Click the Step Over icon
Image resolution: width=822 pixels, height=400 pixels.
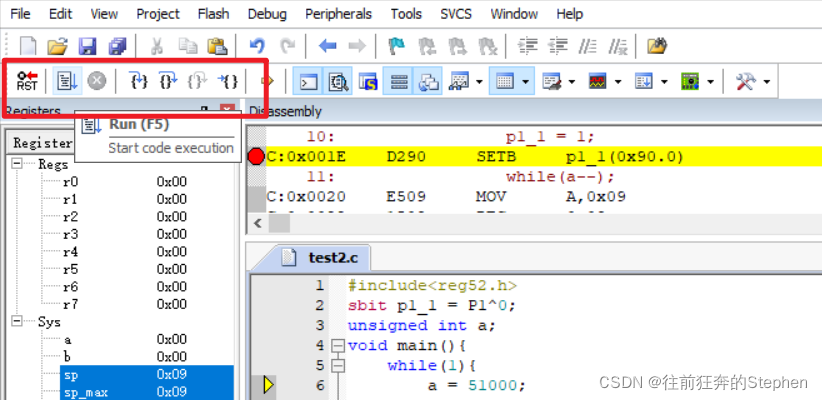(168, 81)
